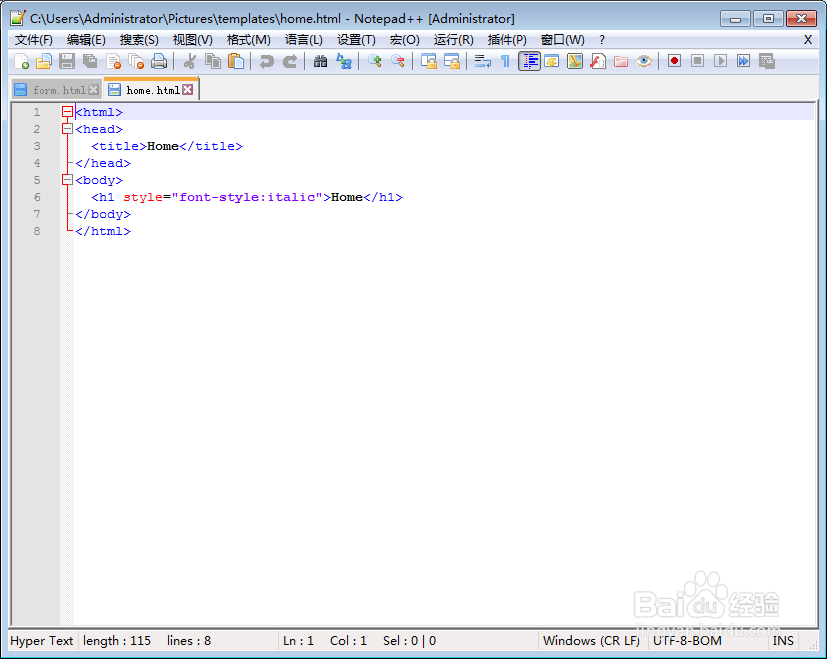The height and width of the screenshot is (659, 827).
Task: Click the Open file folder icon
Action: click(44, 61)
